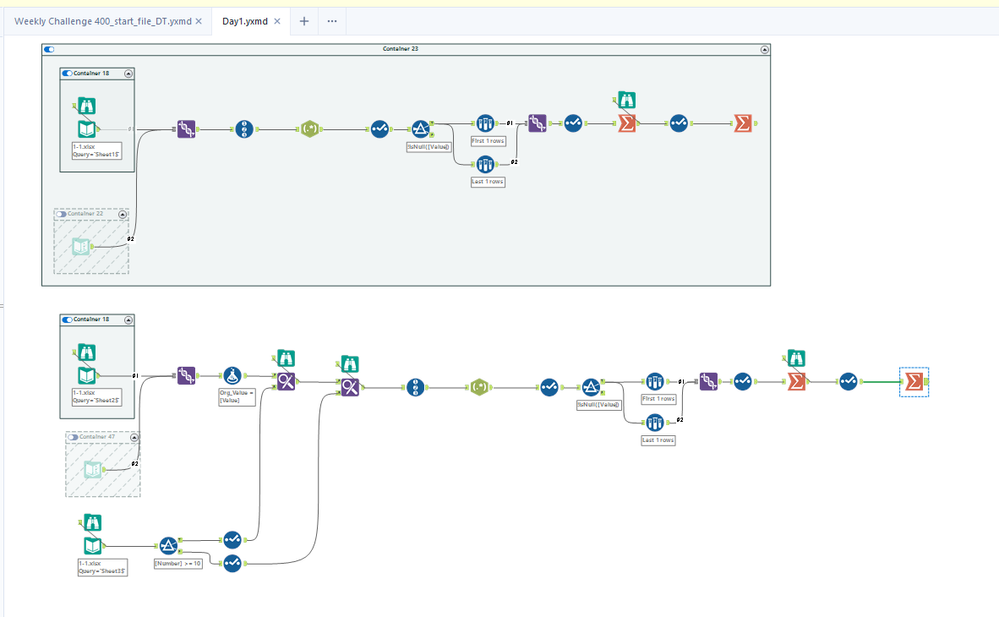
Task: Select the disabled Input Data tool in Container 22
Action: click(x=81, y=247)
